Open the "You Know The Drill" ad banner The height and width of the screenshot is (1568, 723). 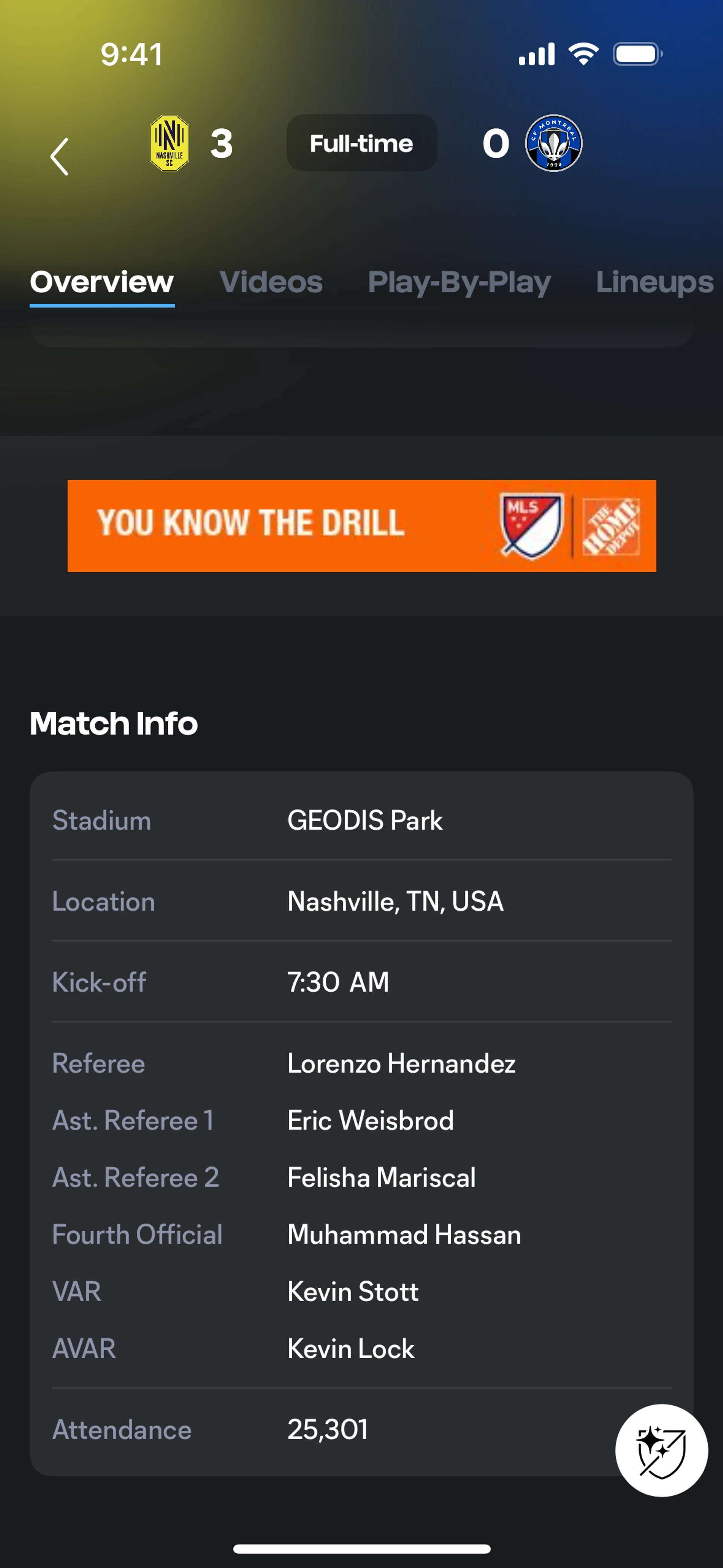(256, 525)
